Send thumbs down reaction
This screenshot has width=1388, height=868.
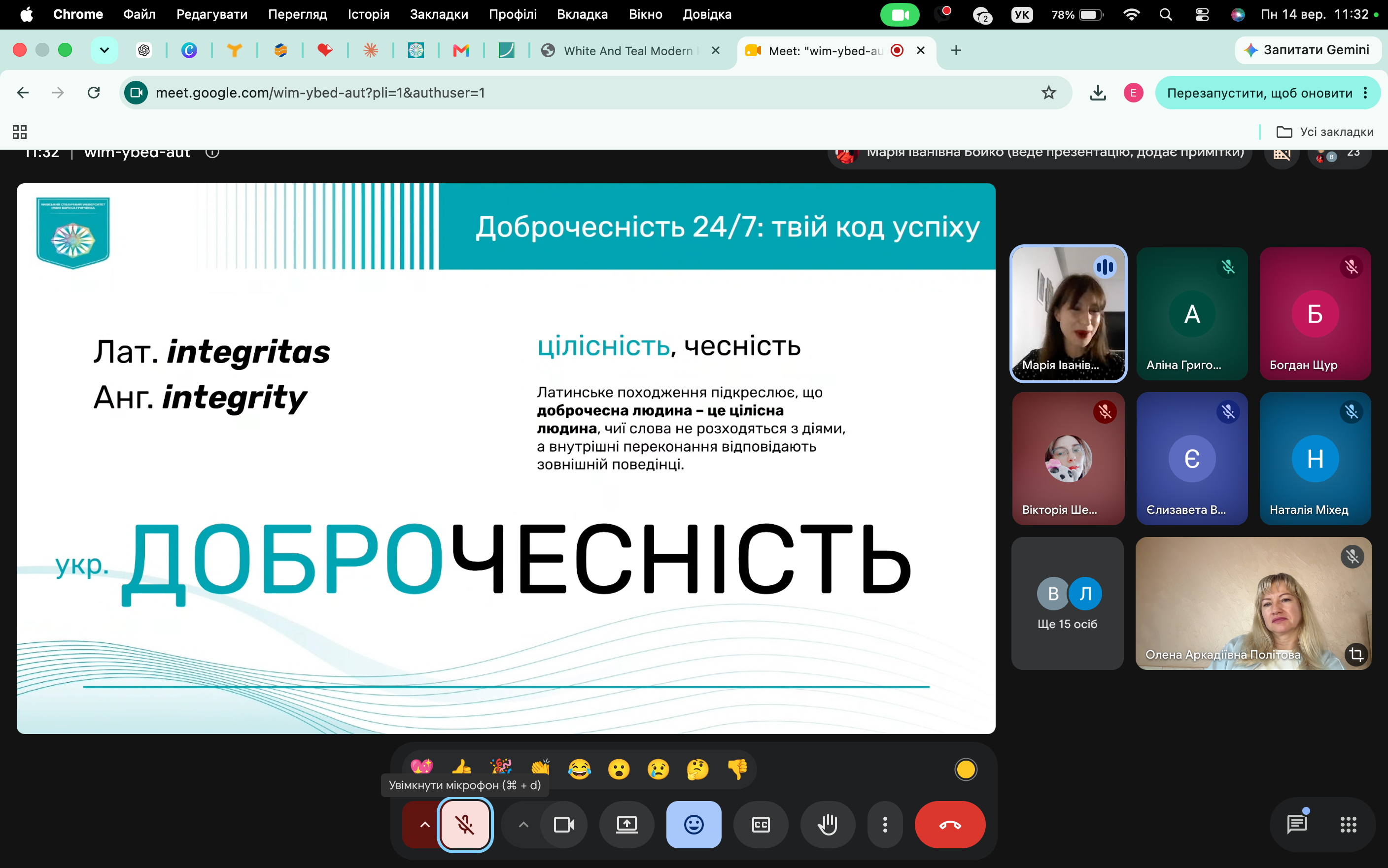coord(737,769)
